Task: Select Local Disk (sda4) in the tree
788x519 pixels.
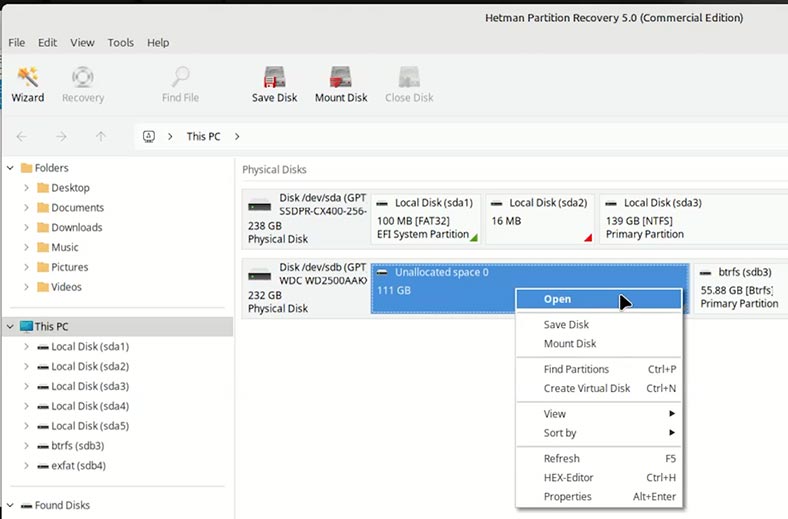Action: tap(90, 406)
